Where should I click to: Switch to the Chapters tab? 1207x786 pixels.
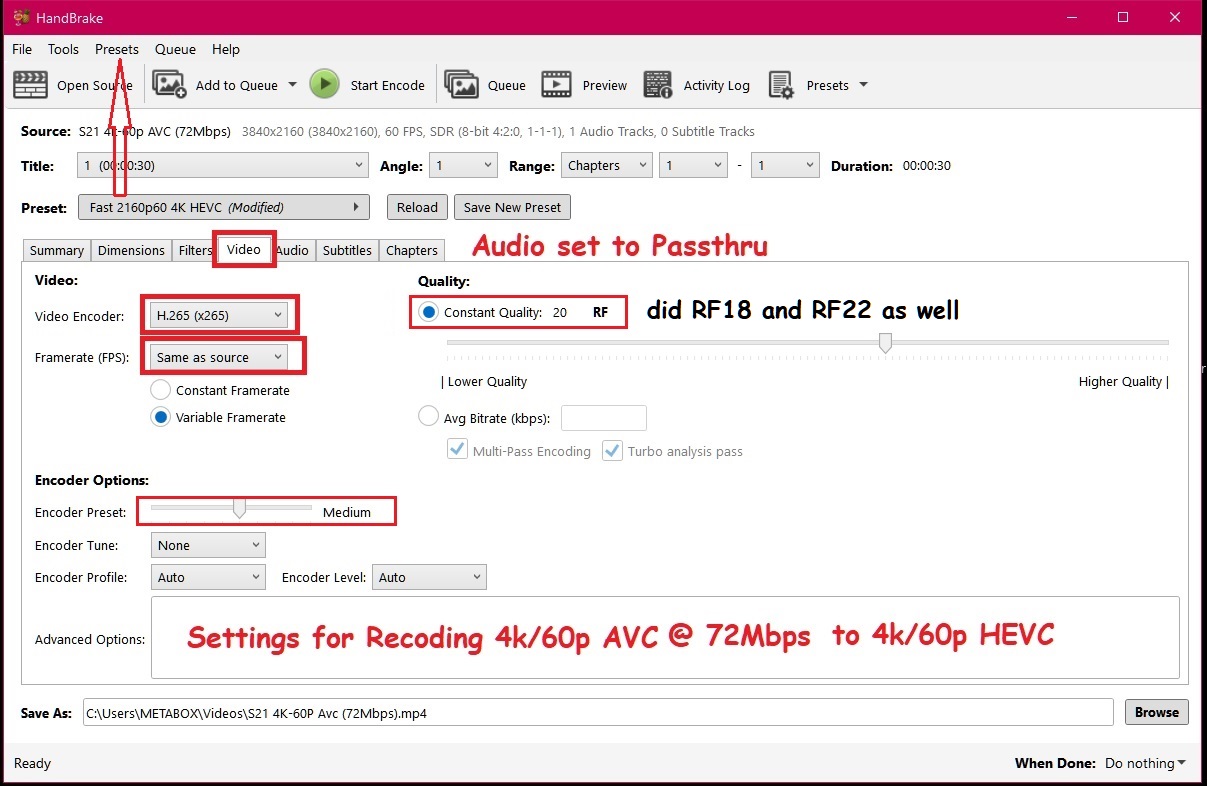point(412,250)
